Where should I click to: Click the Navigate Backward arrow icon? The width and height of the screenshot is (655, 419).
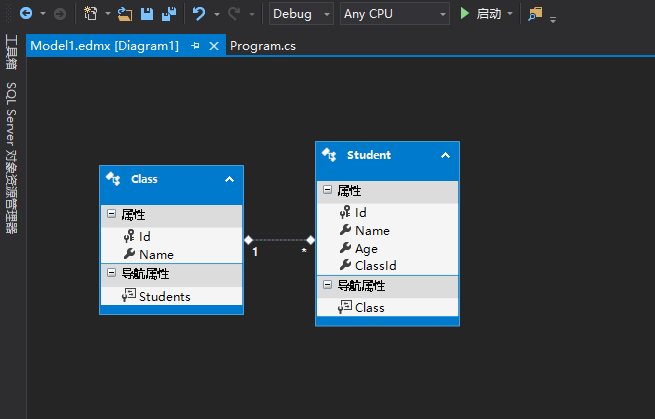[26, 14]
